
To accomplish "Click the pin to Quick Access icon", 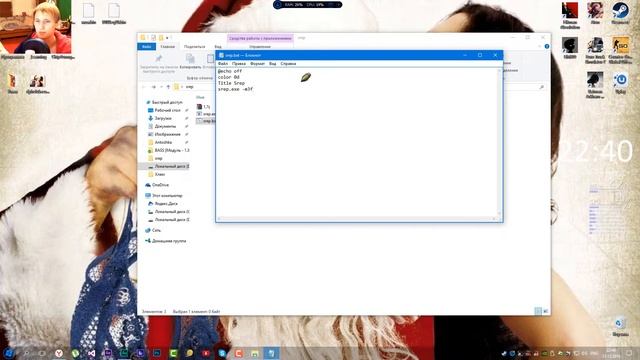I will point(159,58).
